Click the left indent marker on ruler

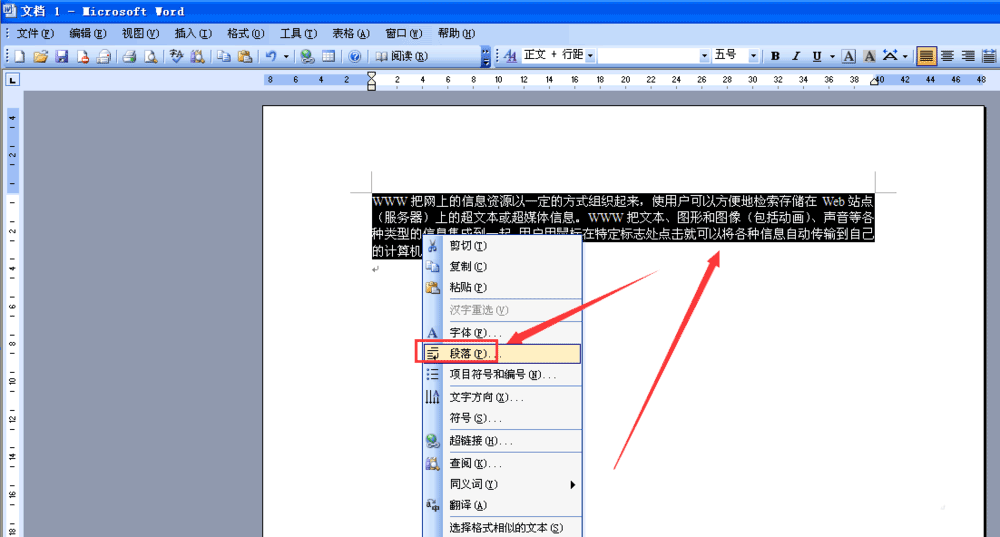coord(371,86)
